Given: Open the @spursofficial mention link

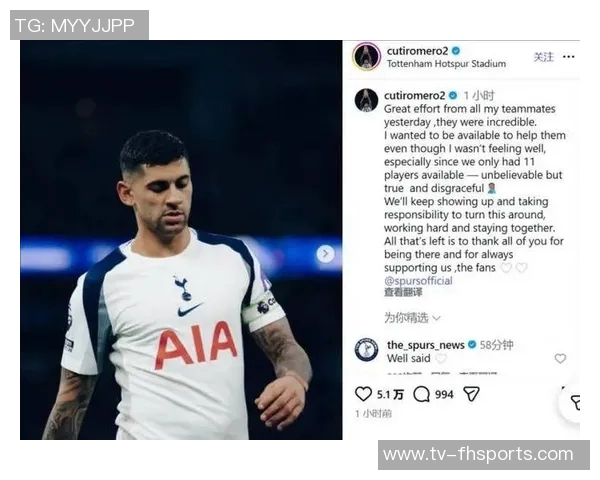Looking at the screenshot, I should 418,281.
